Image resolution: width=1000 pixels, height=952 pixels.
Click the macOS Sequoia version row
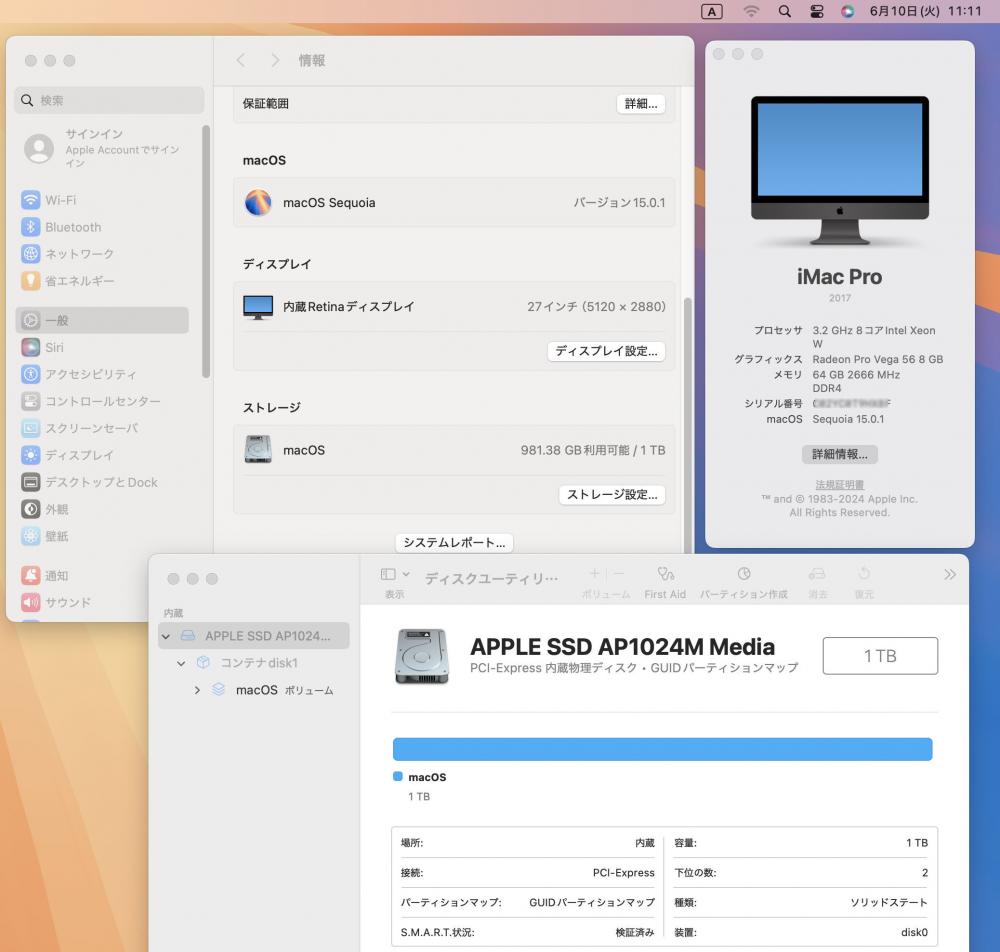coord(454,203)
